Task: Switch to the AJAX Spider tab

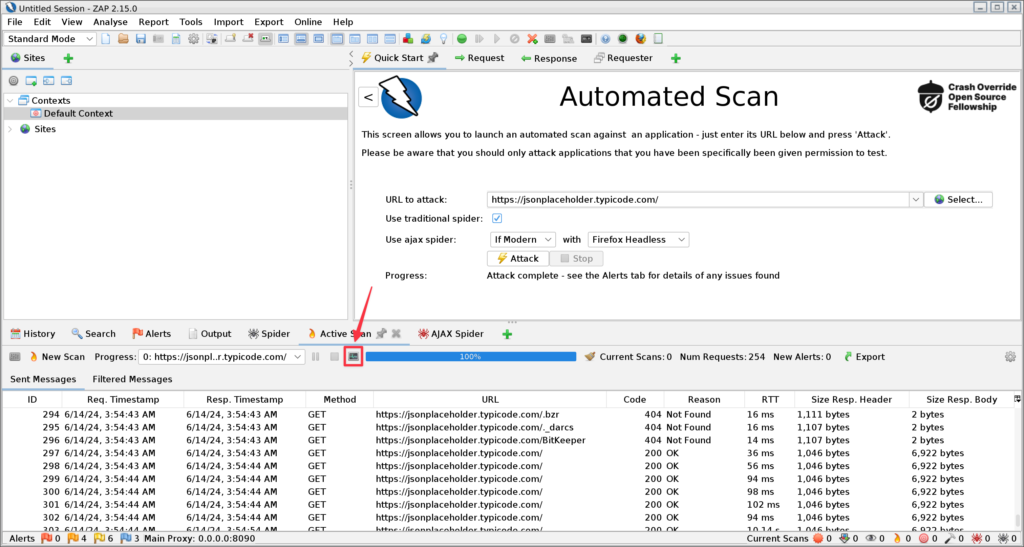Action: (451, 334)
